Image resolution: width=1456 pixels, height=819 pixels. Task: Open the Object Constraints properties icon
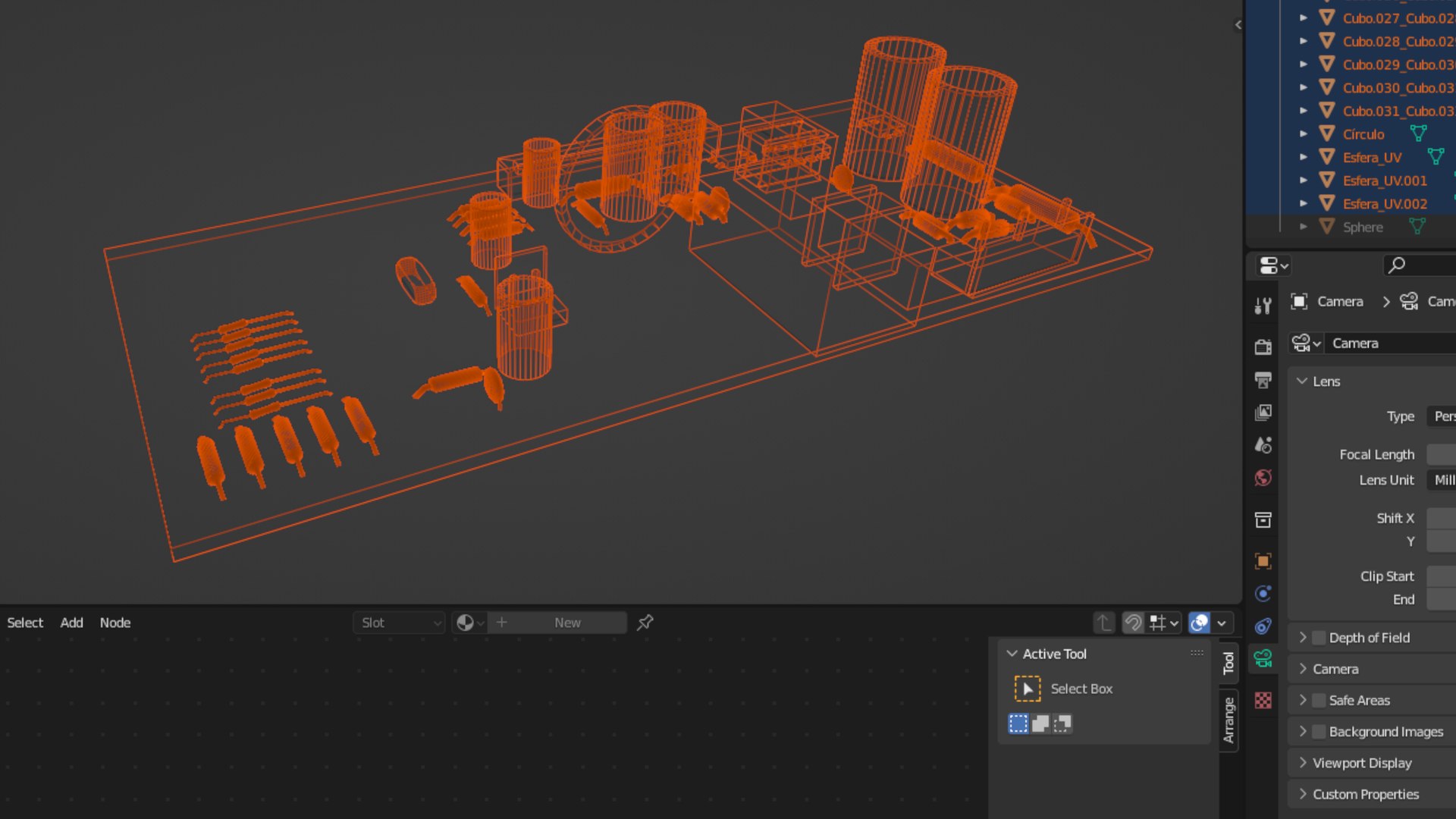point(1263,626)
